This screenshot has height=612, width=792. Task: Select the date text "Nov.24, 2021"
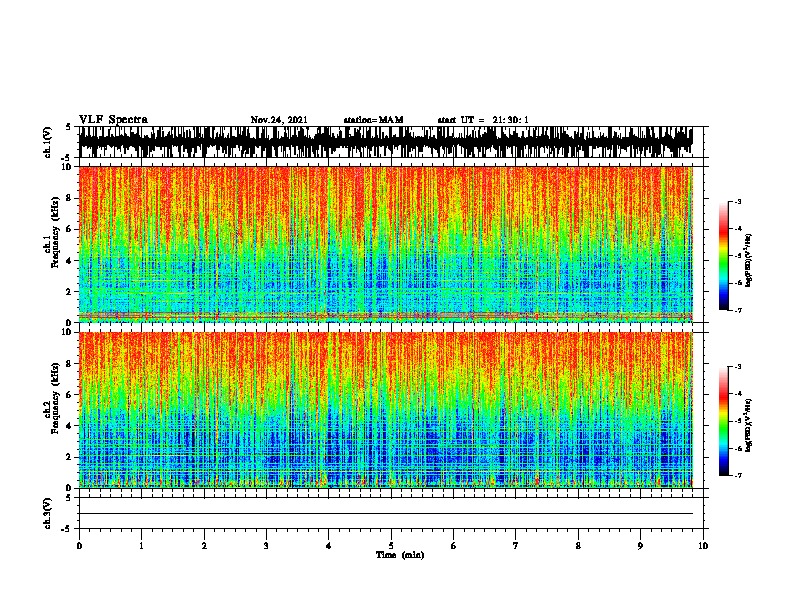pyautogui.click(x=279, y=120)
